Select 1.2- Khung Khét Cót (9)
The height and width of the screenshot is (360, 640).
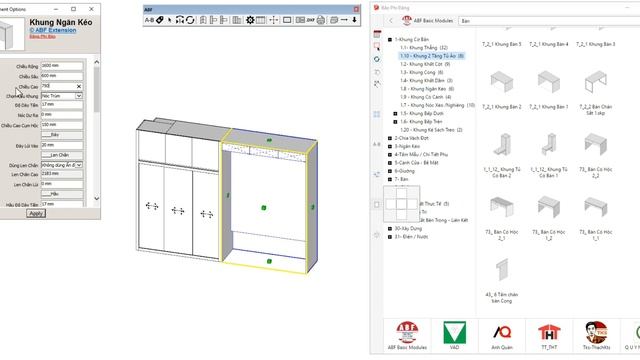pos(425,64)
